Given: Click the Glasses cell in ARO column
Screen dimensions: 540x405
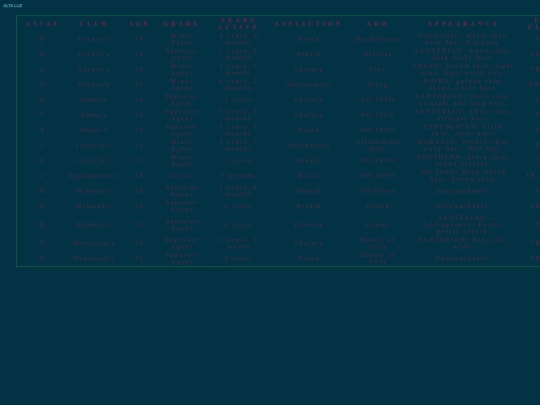Looking at the screenshot, I should (x=377, y=54).
